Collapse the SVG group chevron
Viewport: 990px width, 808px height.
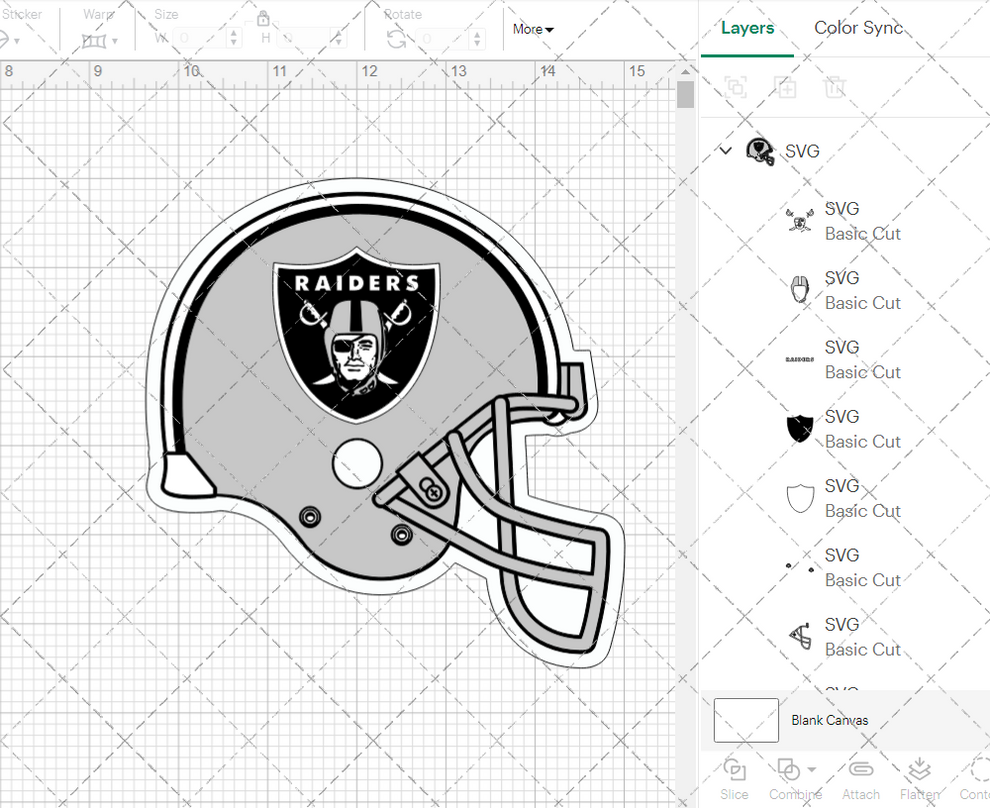725,151
